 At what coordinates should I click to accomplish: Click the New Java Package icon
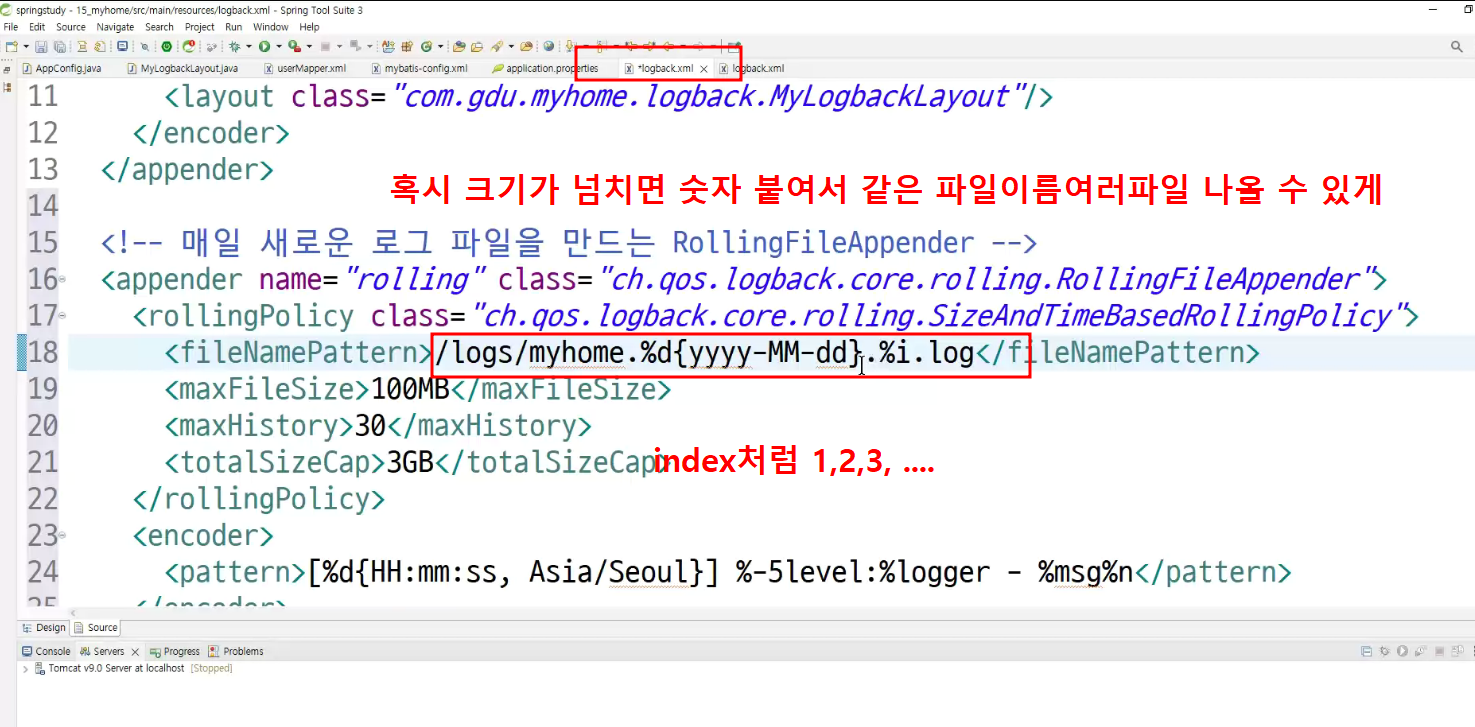(x=406, y=46)
